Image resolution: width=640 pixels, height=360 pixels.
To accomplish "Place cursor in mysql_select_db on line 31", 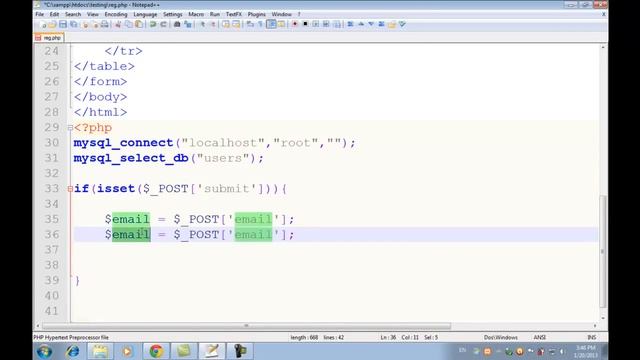I will [x=131, y=158].
